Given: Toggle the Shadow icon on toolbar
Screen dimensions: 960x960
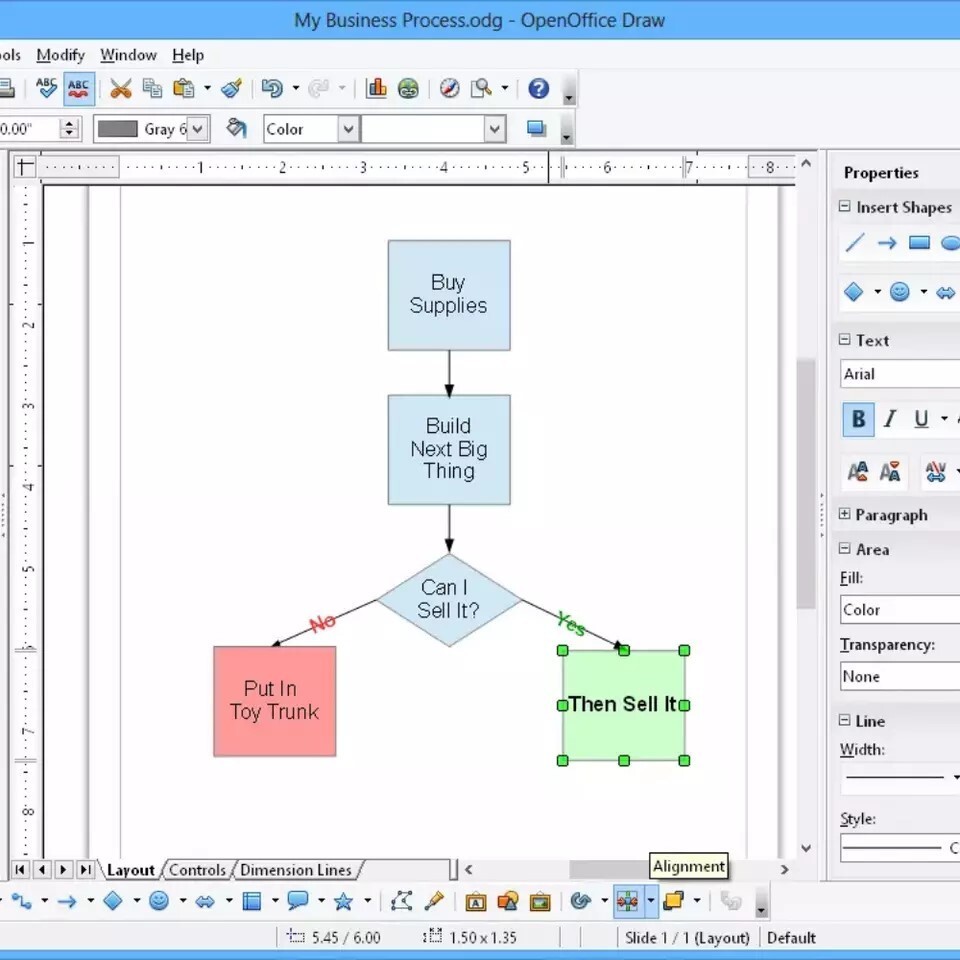Looking at the screenshot, I should 536,129.
